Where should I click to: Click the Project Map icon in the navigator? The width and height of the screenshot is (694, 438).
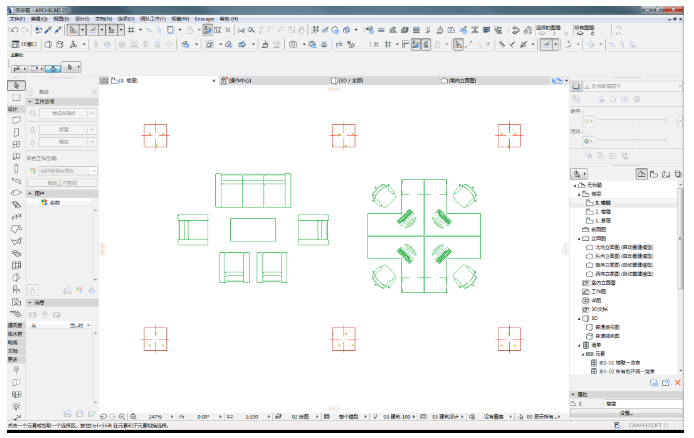point(641,174)
